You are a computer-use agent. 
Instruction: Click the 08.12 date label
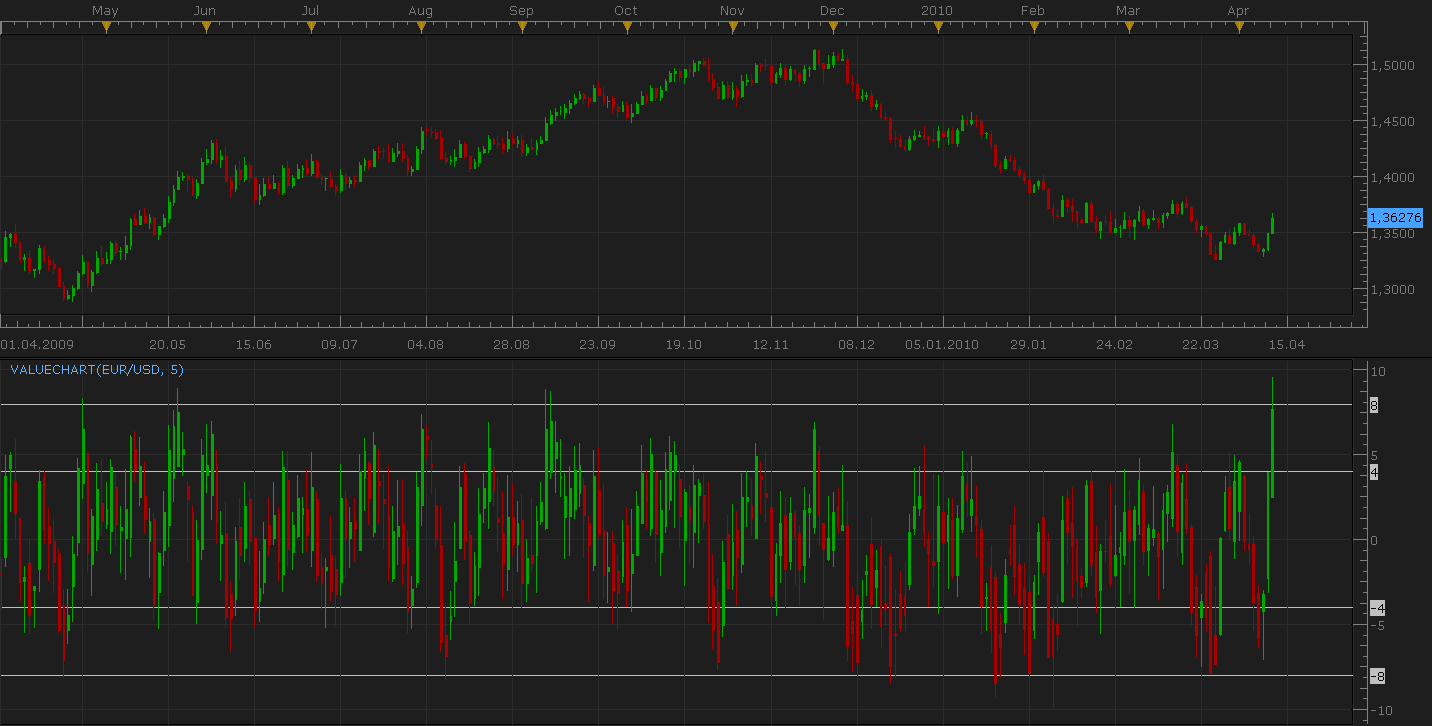tap(856, 344)
